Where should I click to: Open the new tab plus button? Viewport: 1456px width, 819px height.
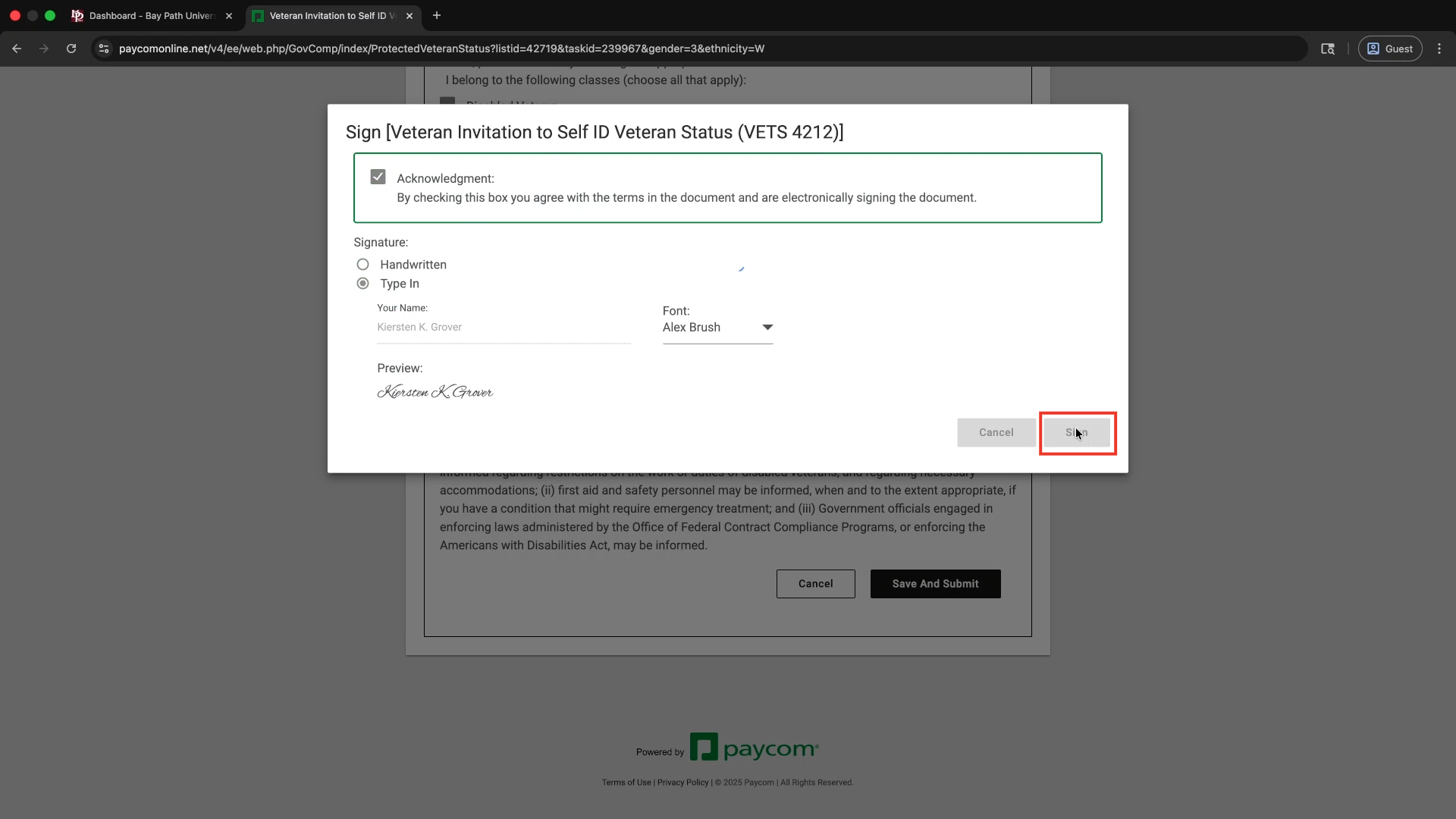[437, 15]
